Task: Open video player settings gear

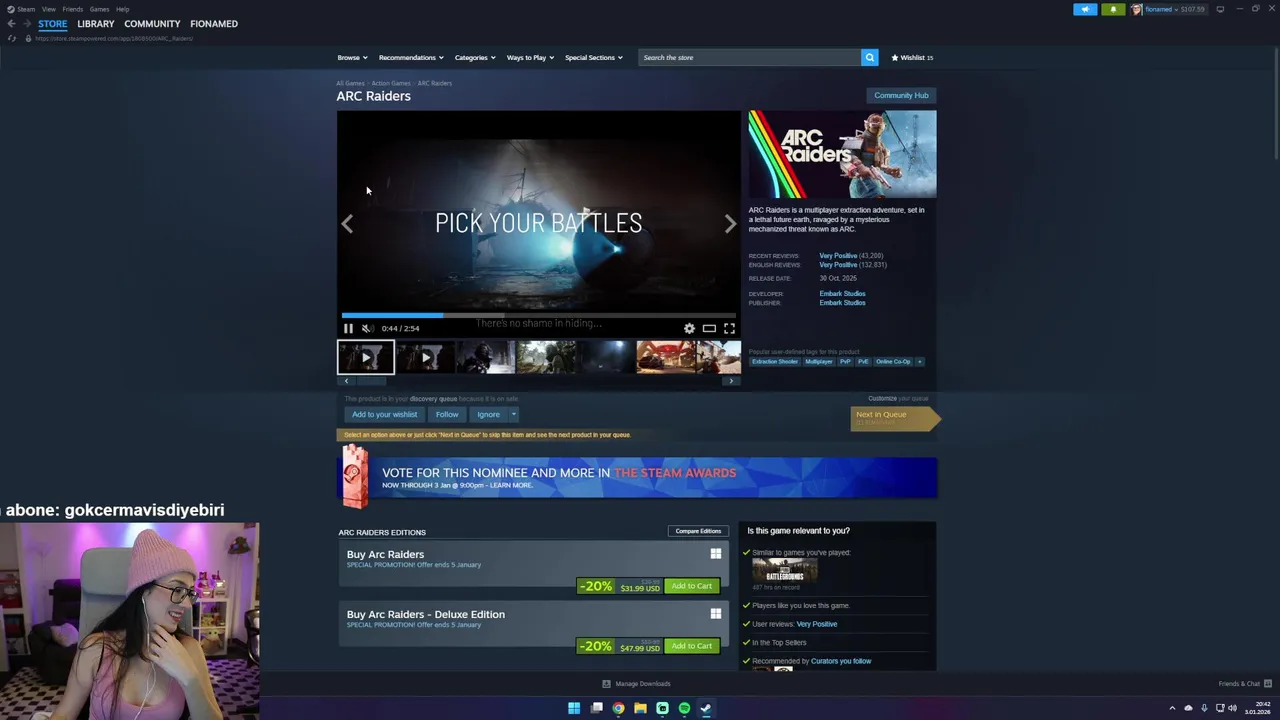Action: click(x=689, y=328)
